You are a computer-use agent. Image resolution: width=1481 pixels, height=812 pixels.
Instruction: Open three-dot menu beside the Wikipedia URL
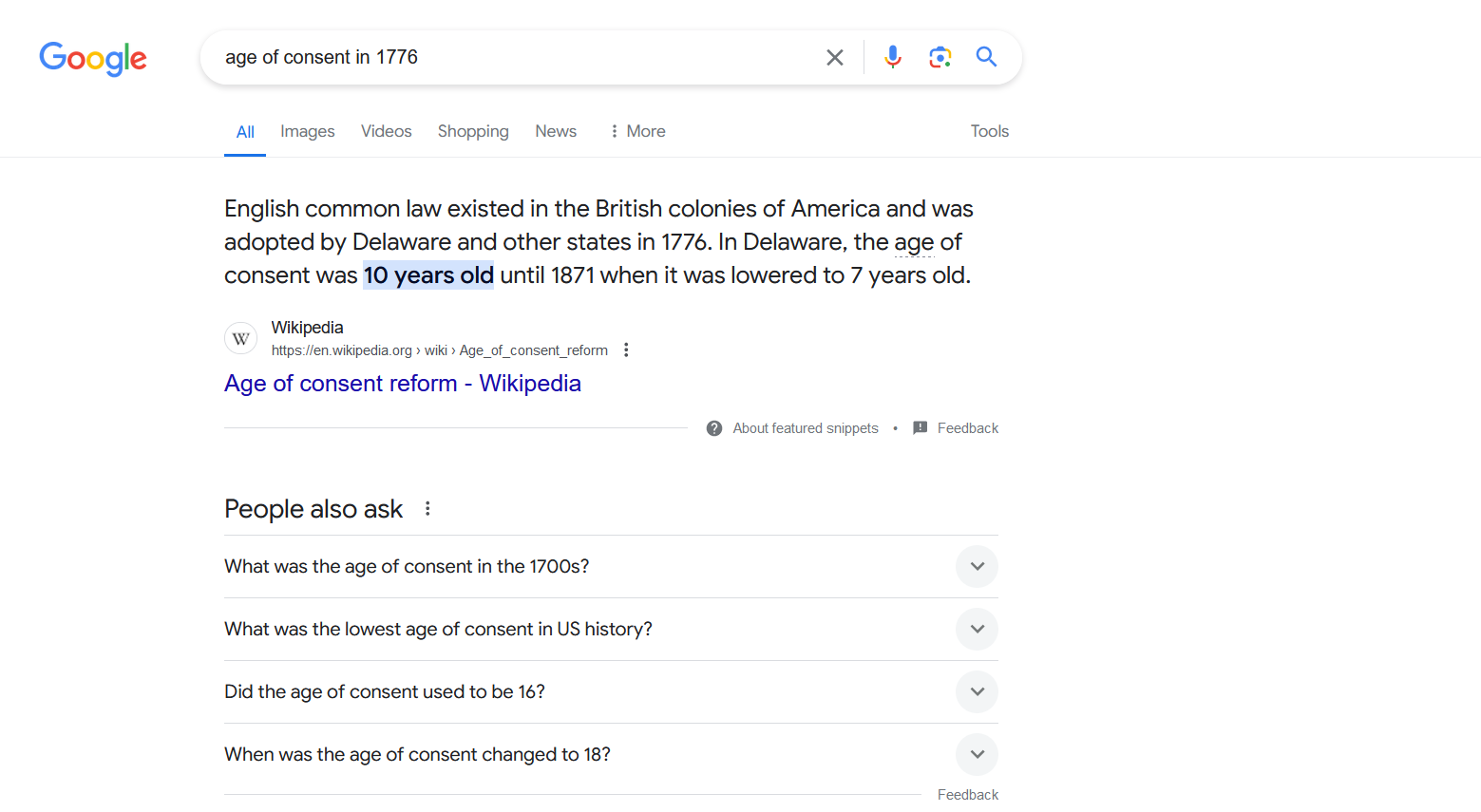pyautogui.click(x=626, y=350)
